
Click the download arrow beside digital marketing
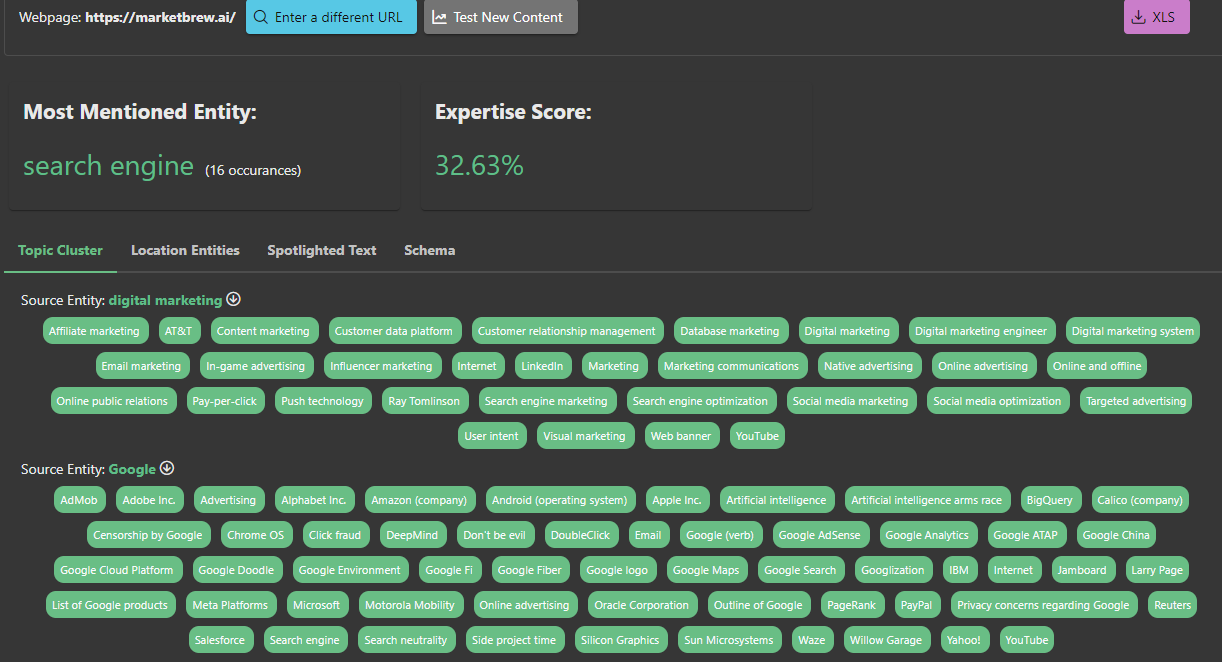[234, 299]
